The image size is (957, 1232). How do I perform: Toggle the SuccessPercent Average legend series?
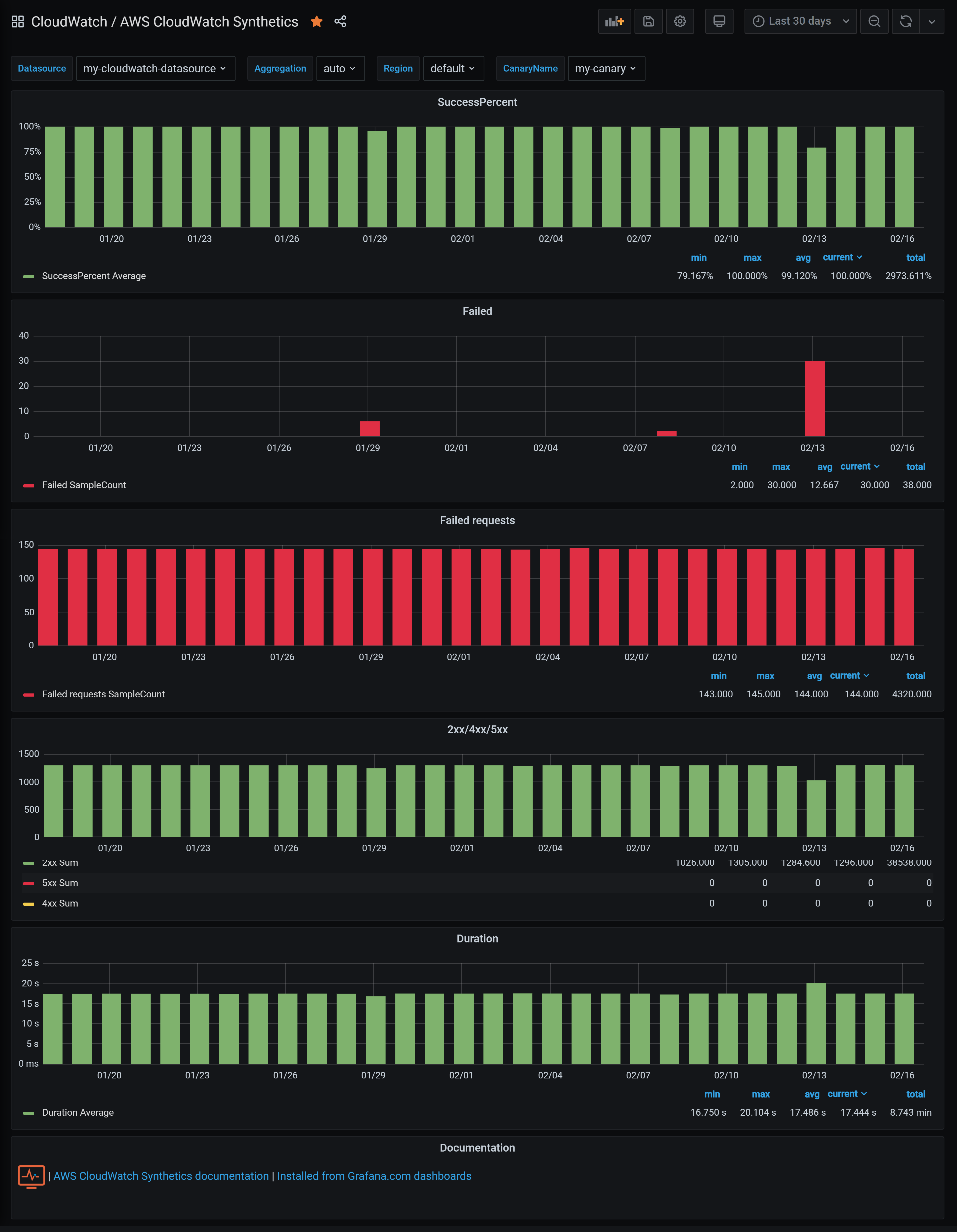(x=94, y=276)
